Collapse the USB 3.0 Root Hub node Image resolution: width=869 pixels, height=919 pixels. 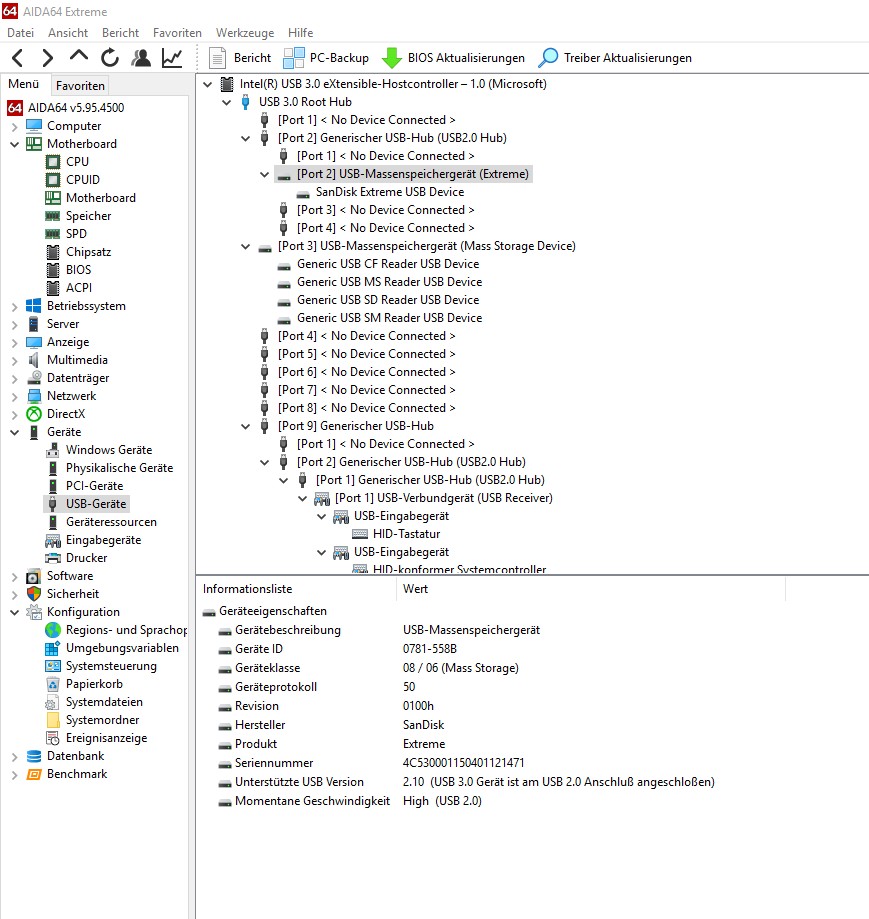227,102
